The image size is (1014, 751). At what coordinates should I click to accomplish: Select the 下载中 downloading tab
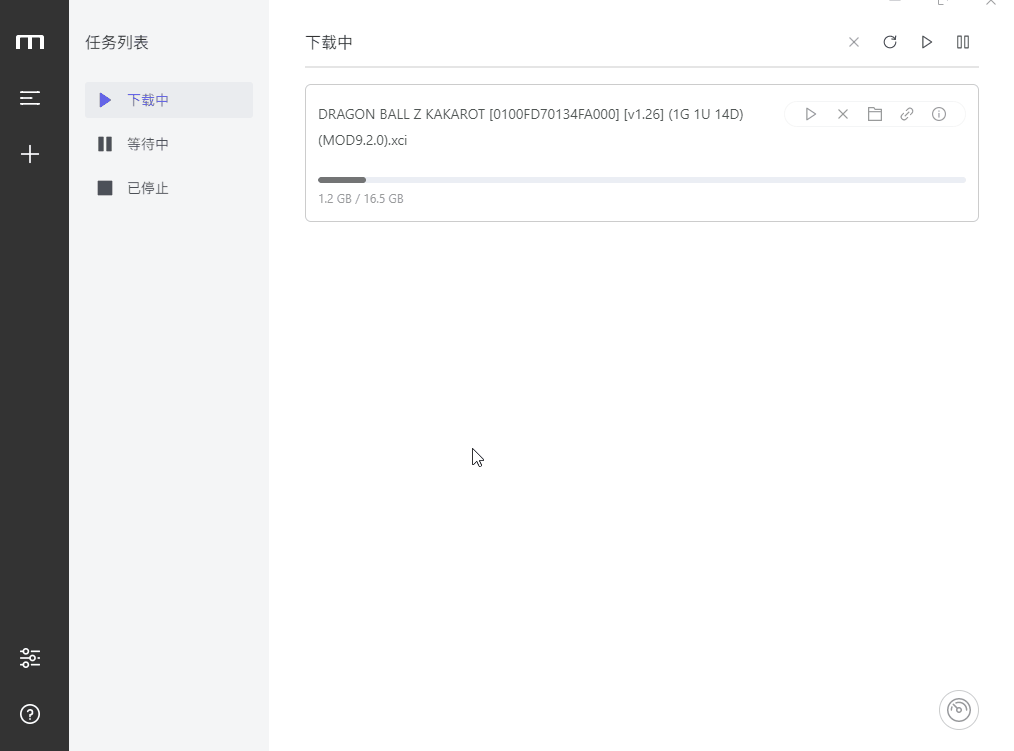click(169, 100)
